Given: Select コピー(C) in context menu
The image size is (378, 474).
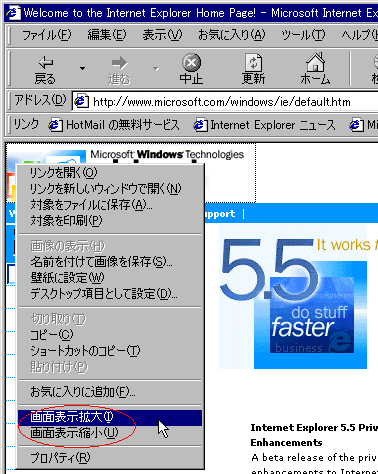Looking at the screenshot, I should point(110,335).
